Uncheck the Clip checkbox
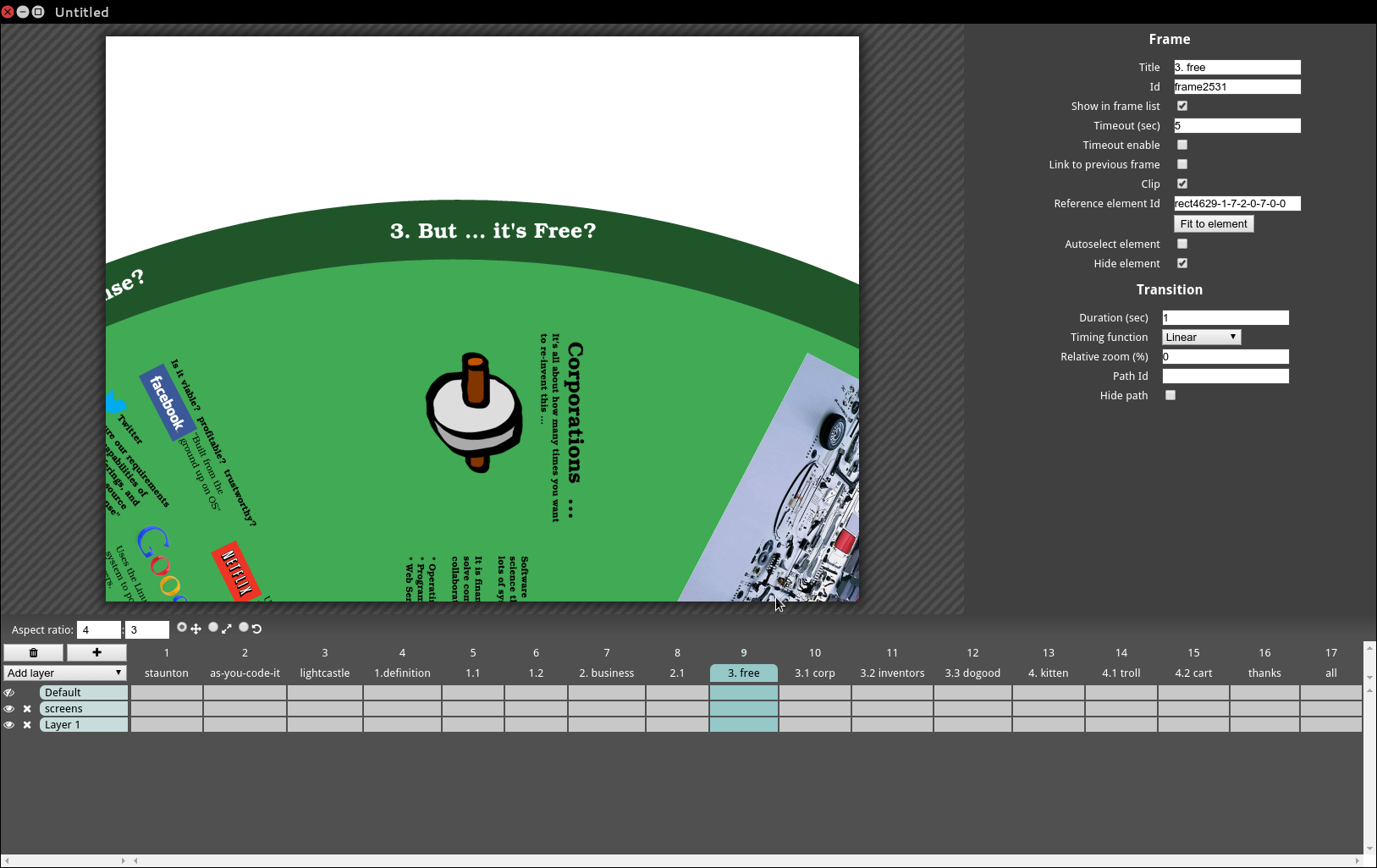This screenshot has width=1377, height=868. point(1182,184)
